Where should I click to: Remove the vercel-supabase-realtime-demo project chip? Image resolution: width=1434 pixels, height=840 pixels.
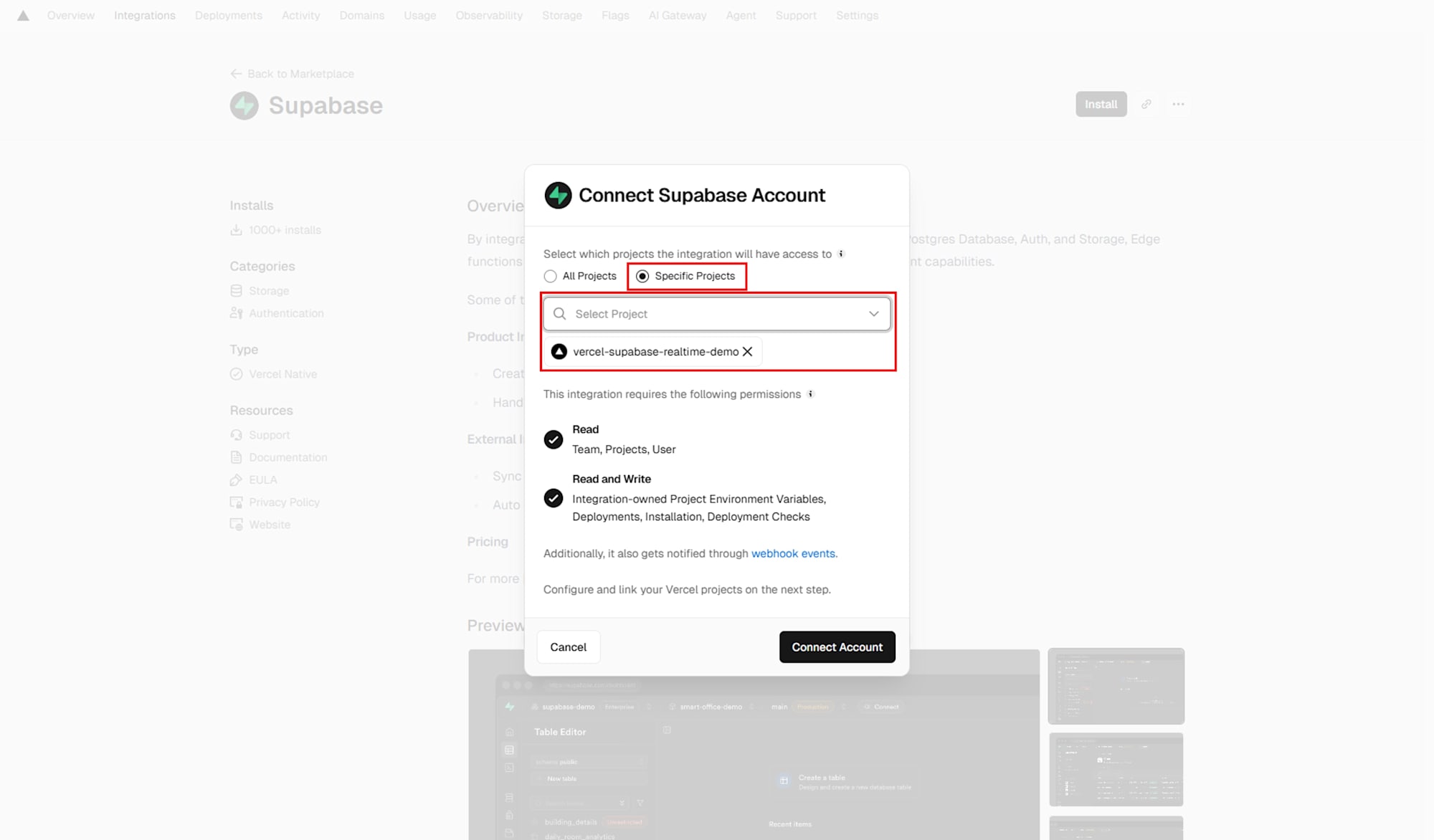click(748, 351)
